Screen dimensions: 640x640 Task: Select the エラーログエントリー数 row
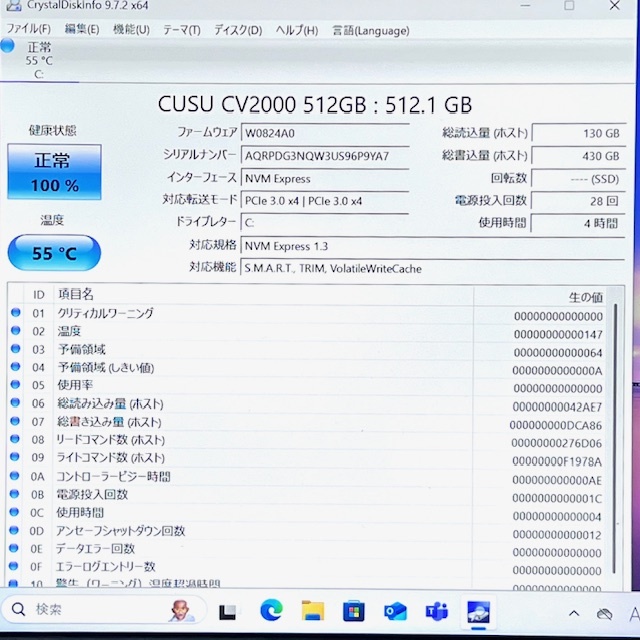(x=307, y=567)
